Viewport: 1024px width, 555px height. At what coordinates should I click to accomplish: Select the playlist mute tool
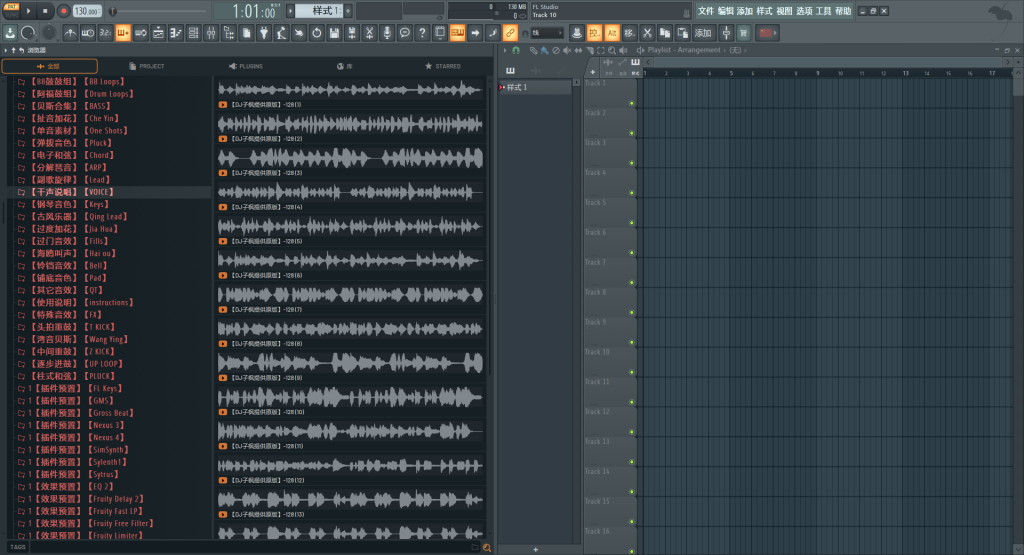click(567, 50)
